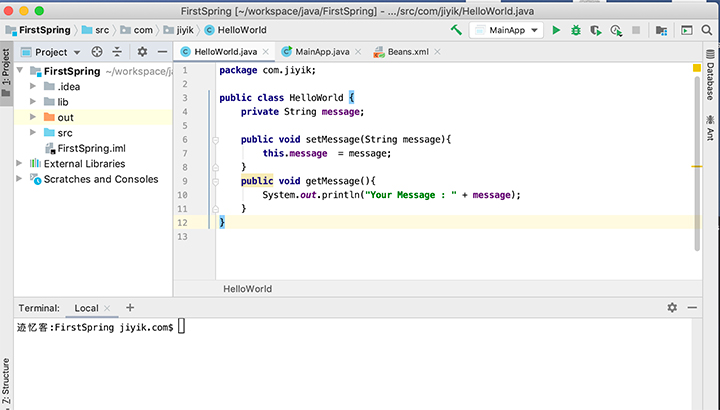Click the macOS green zoom window button
The image size is (720, 410).
(x=39, y=11)
